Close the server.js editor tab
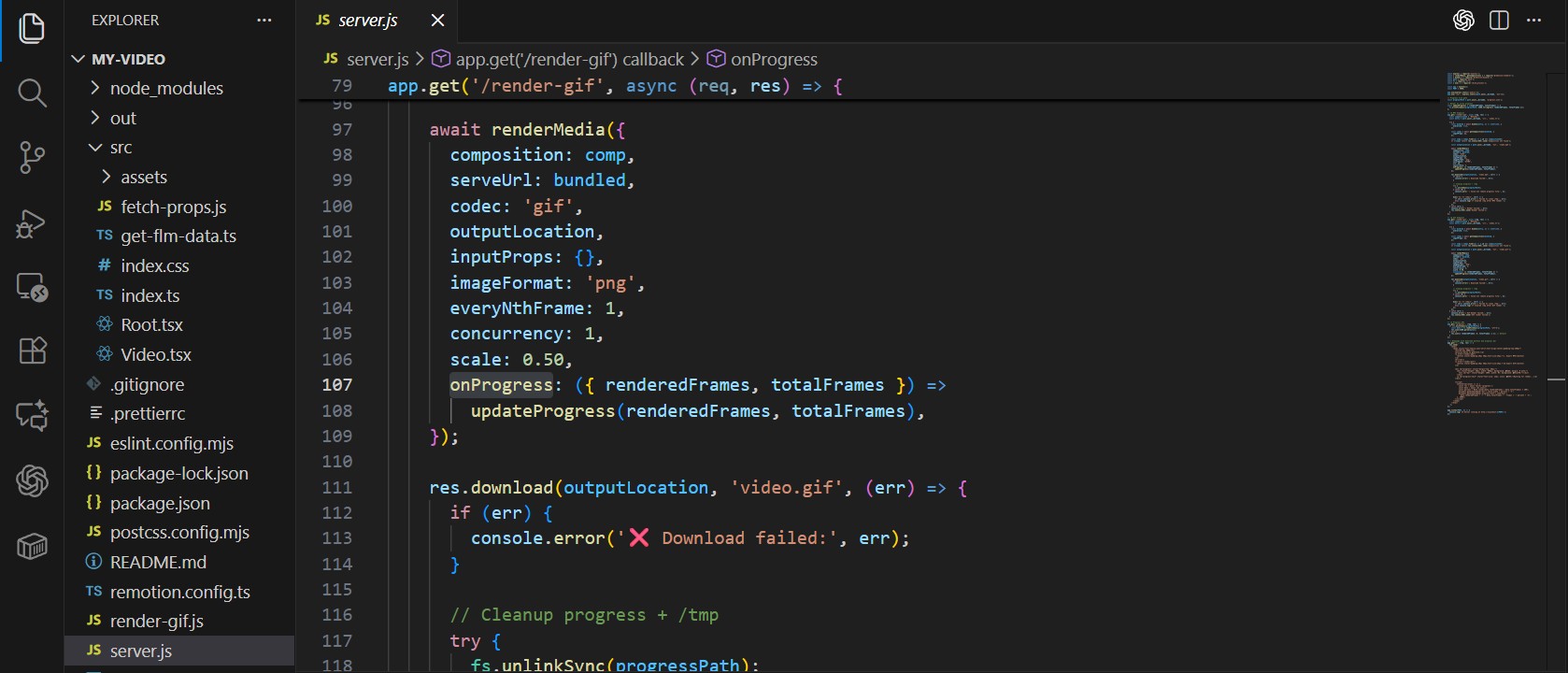 click(437, 20)
